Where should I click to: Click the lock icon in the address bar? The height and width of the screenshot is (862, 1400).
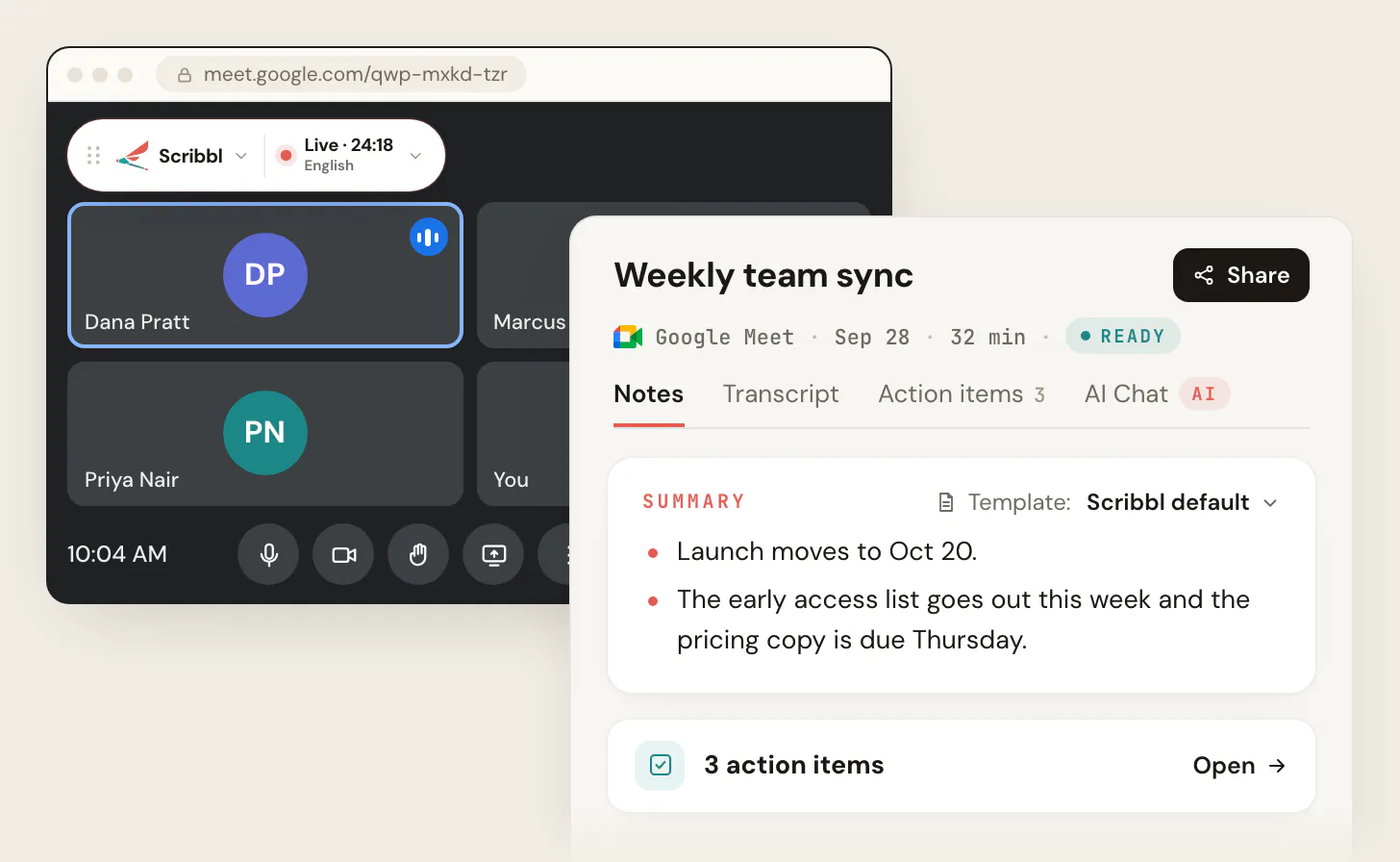[185, 75]
